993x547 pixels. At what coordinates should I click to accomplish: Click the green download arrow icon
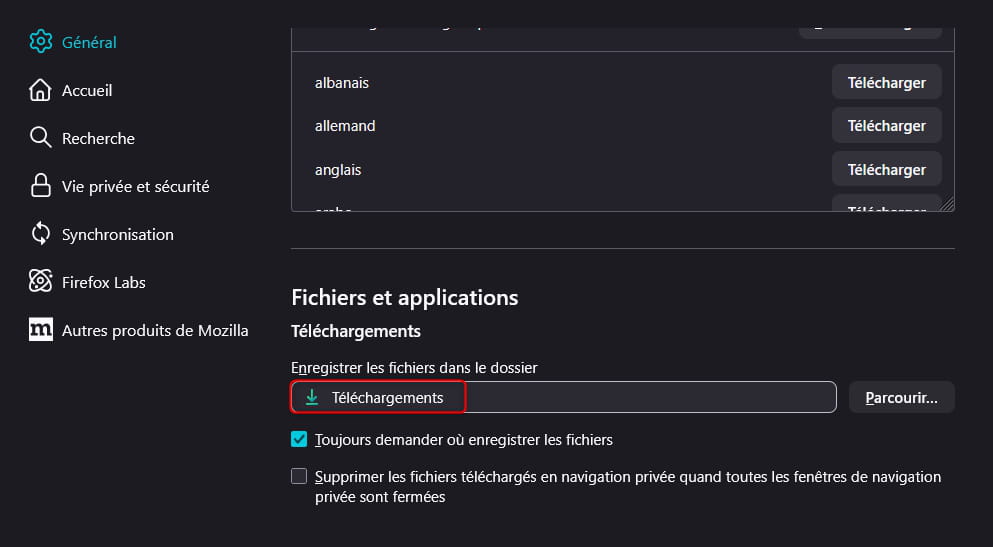pyautogui.click(x=312, y=398)
